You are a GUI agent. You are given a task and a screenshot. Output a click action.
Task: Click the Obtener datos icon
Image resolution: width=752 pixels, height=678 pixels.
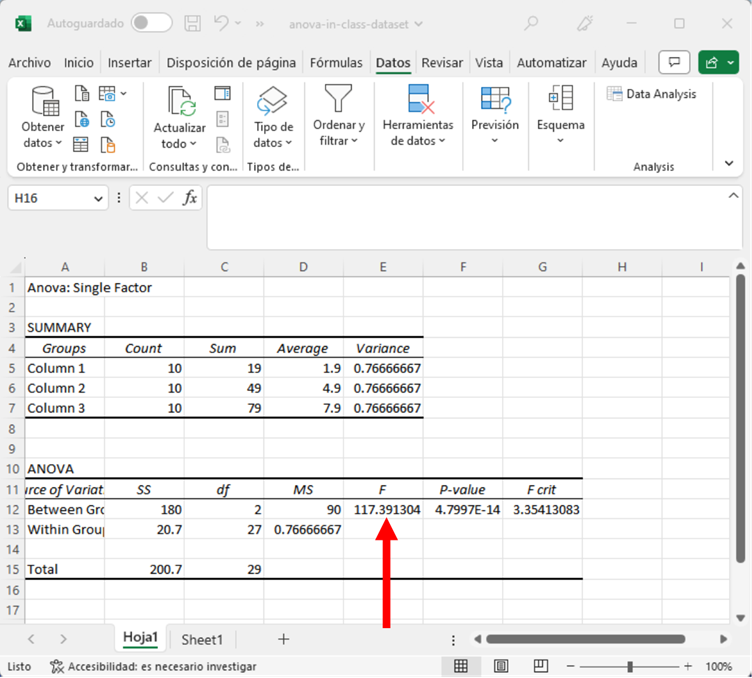click(43, 102)
